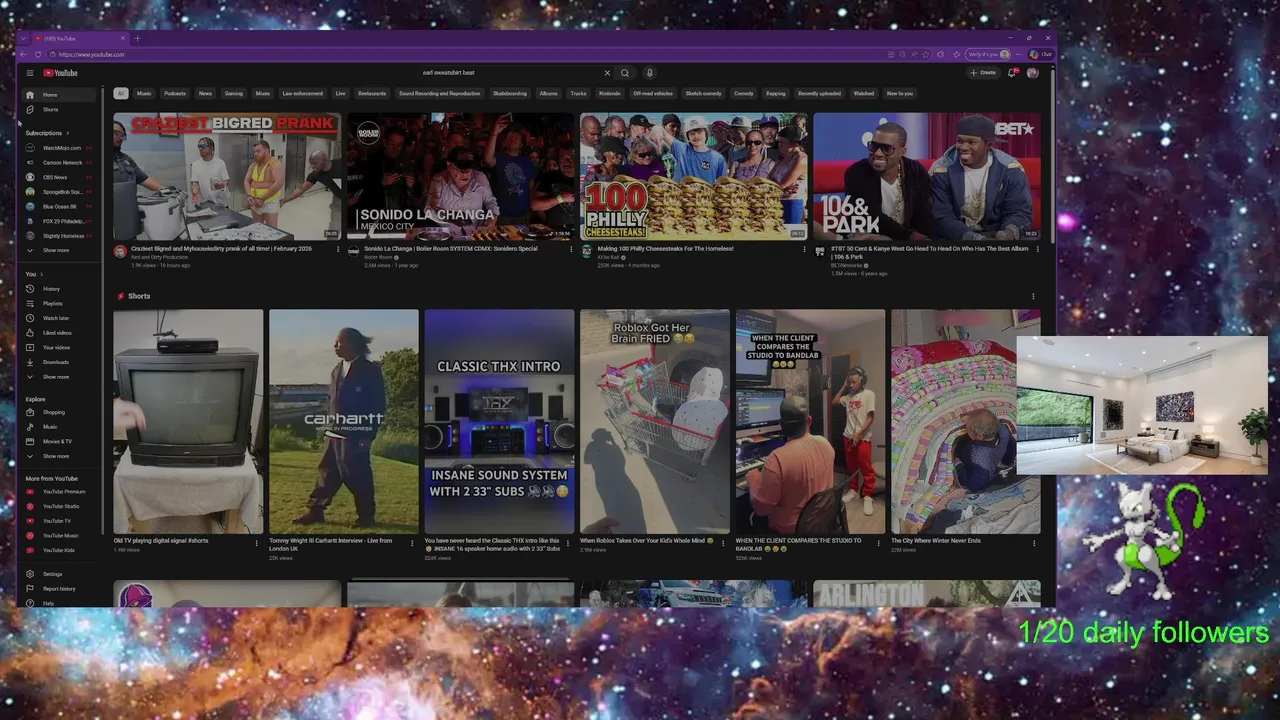This screenshot has height=720, width=1280.
Task: Open options for 50 Cent & Kanye video
Action: [1037, 250]
